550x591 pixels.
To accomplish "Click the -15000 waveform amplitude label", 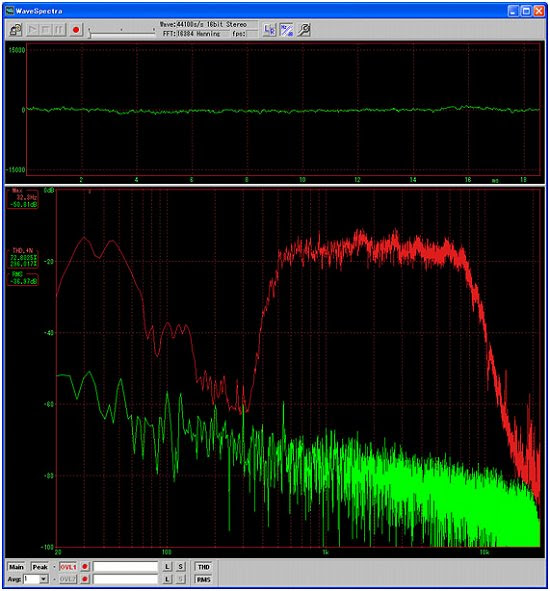I will click(x=15, y=170).
